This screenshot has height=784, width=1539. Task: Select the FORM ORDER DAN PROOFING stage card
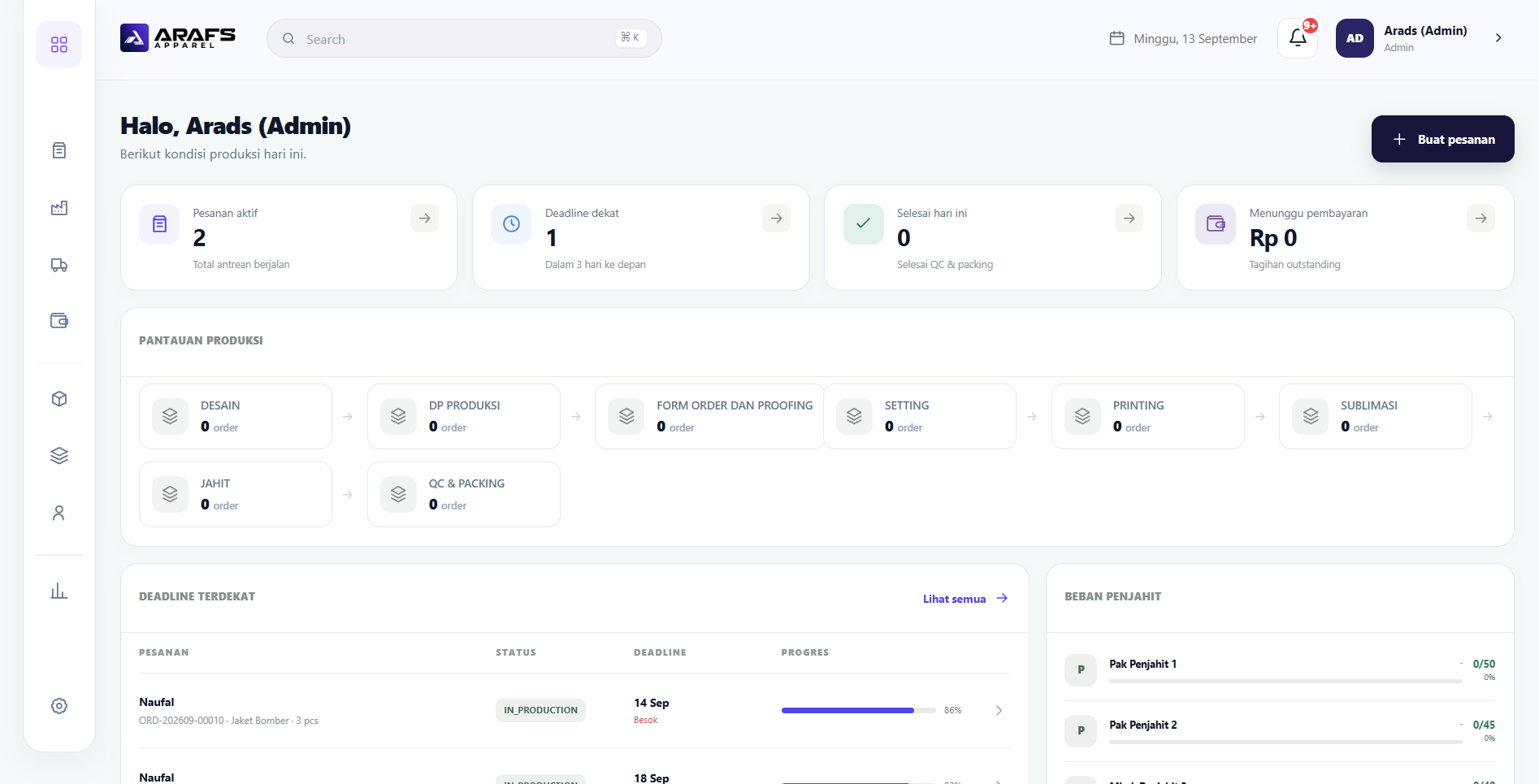[x=709, y=417]
